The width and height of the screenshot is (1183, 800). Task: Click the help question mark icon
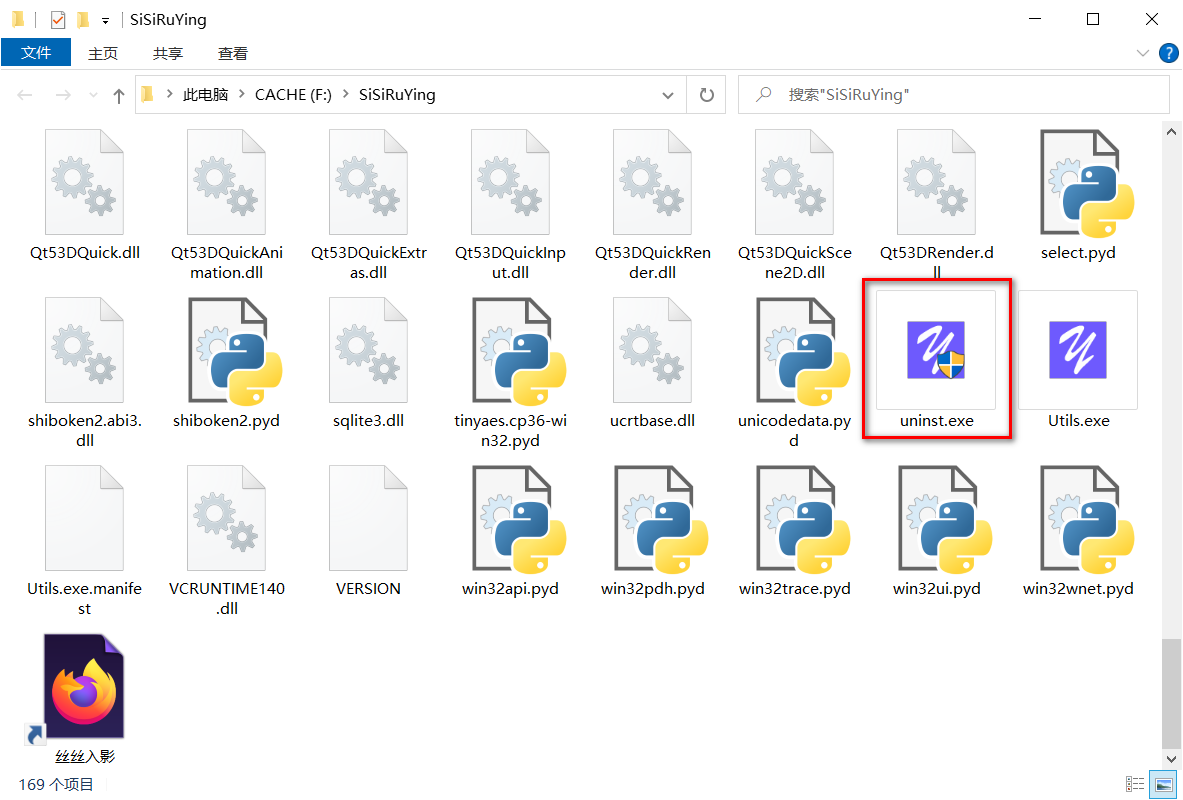click(x=1167, y=53)
